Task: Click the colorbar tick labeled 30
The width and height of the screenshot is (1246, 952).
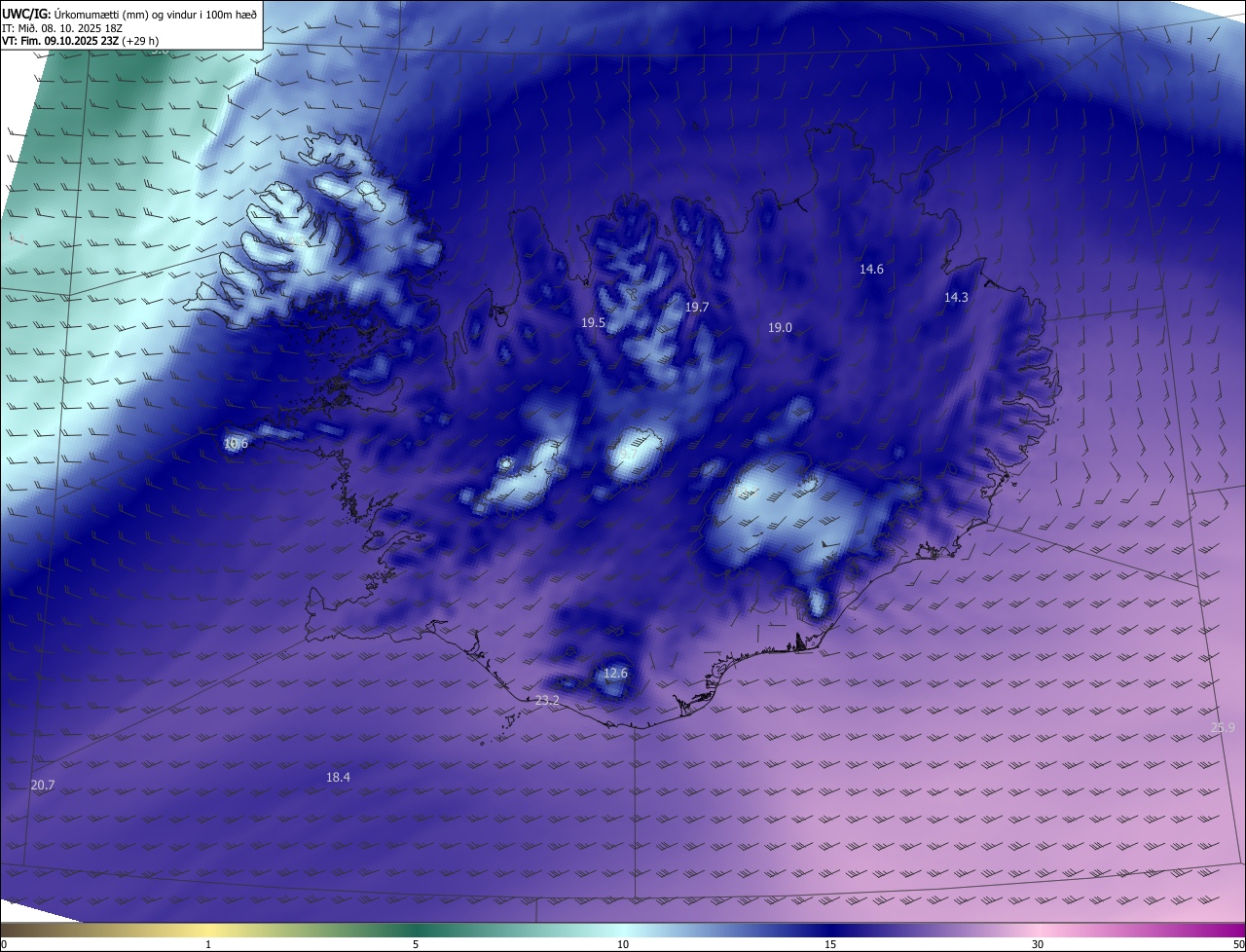Action: [x=1038, y=944]
